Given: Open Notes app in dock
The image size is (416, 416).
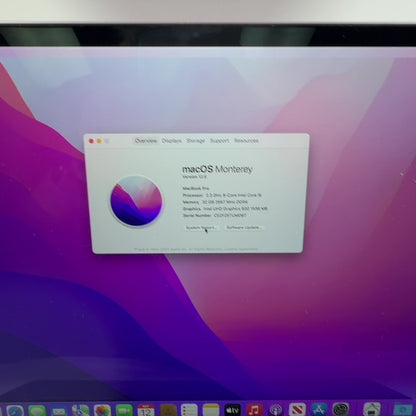Looking at the screenshot, I should 211,411.
